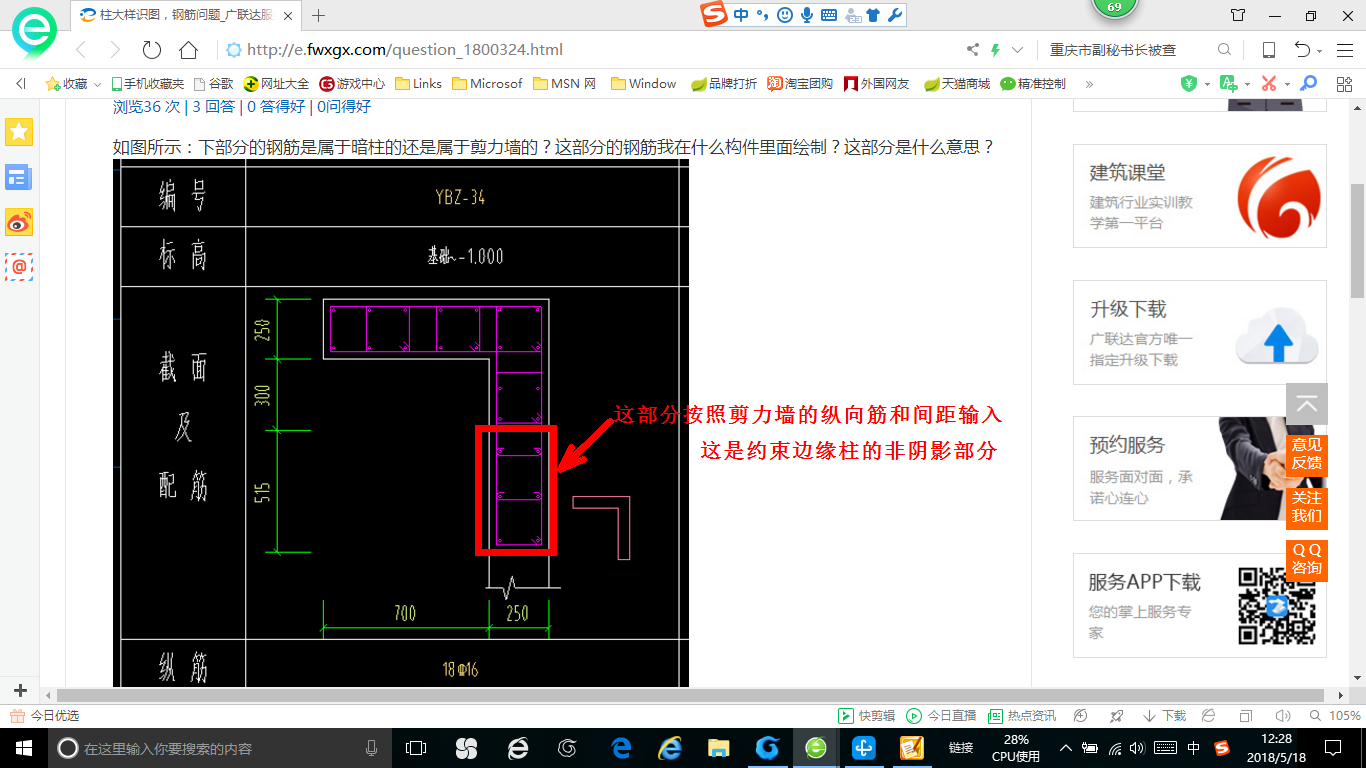
Task: Reload the page with refresh icon
Action: click(x=152, y=50)
